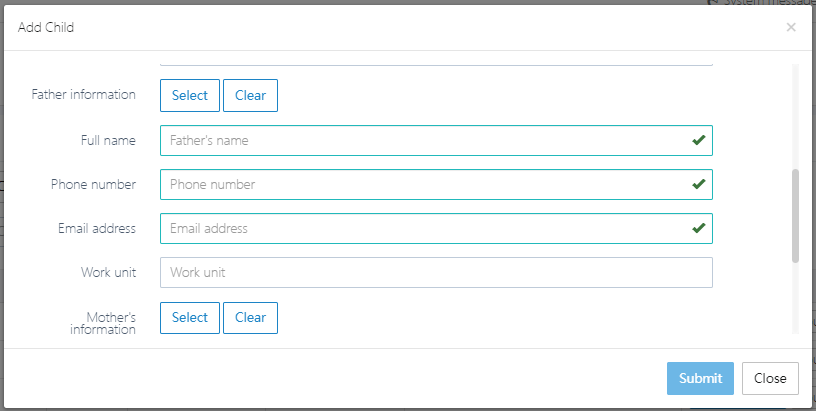816x411 pixels.
Task: Click the Work unit field label
Action: 108,272
